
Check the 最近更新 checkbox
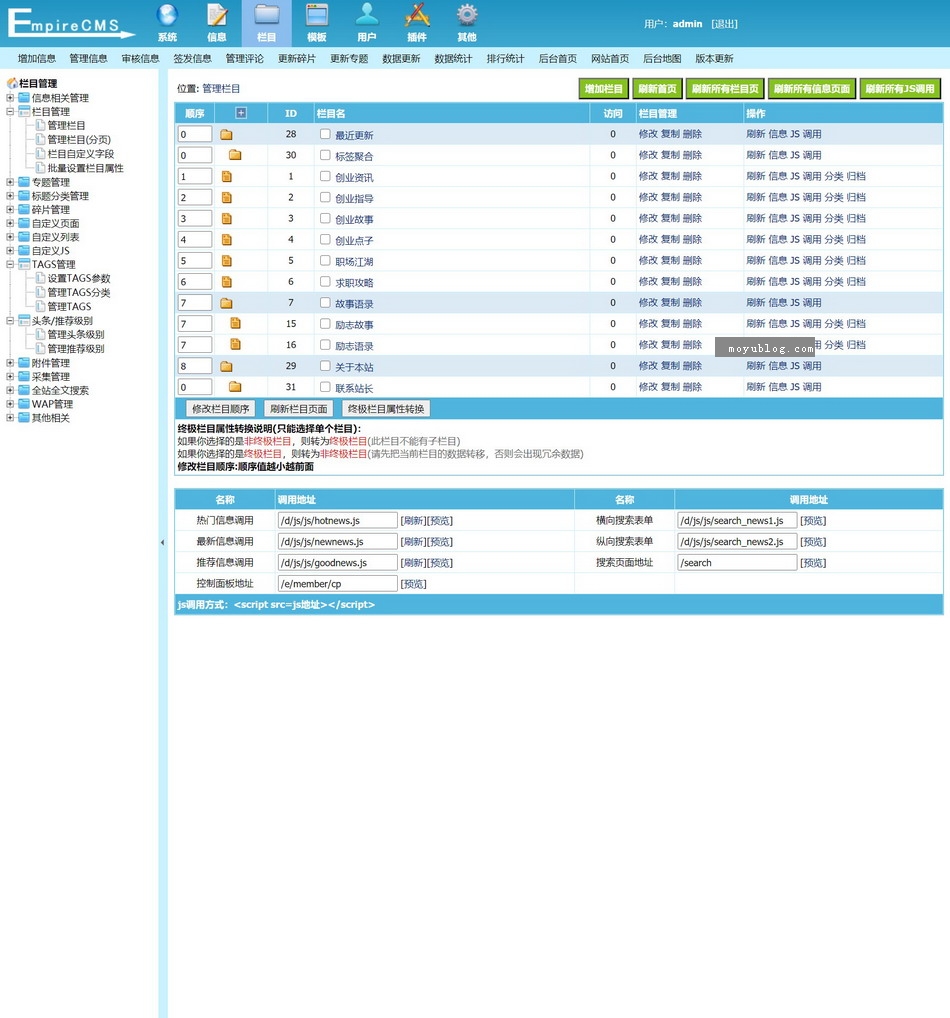(325, 134)
